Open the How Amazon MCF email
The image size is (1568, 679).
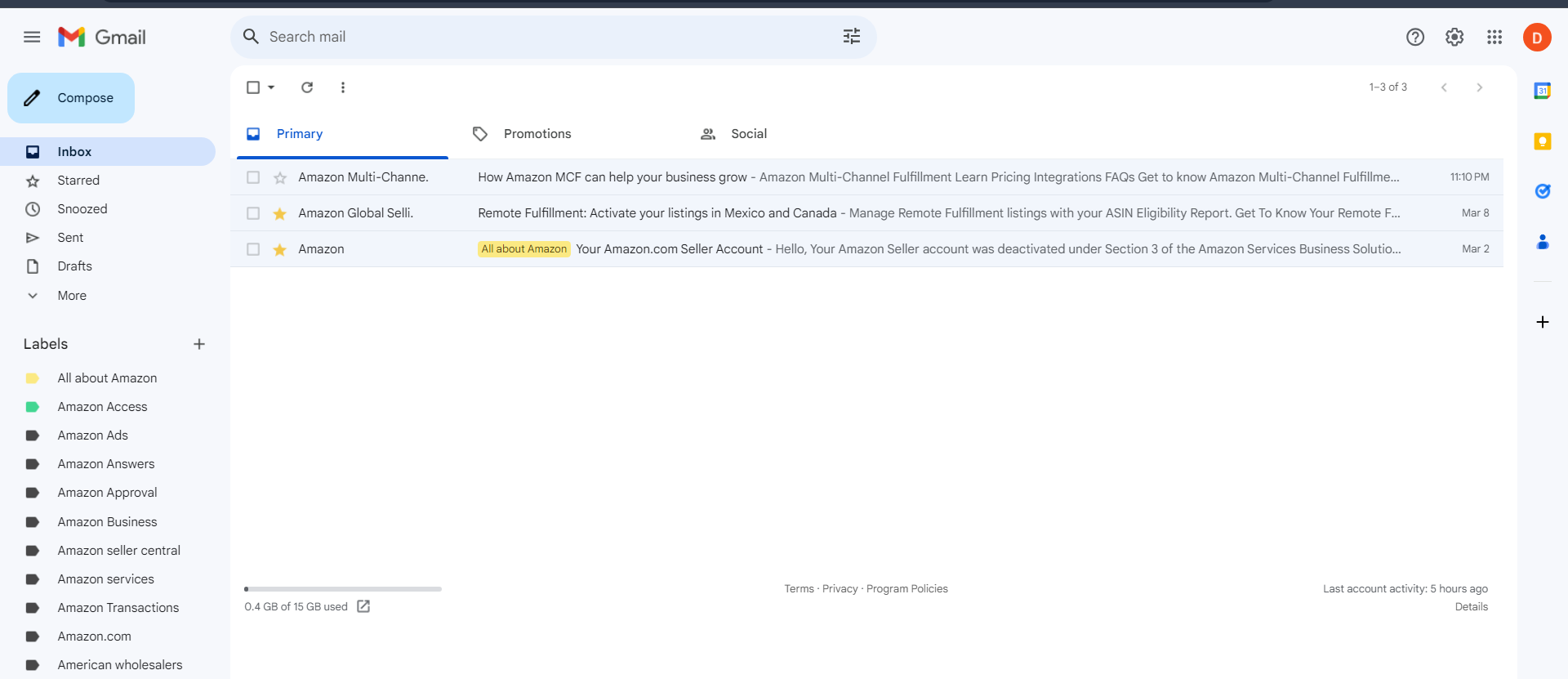(866, 177)
